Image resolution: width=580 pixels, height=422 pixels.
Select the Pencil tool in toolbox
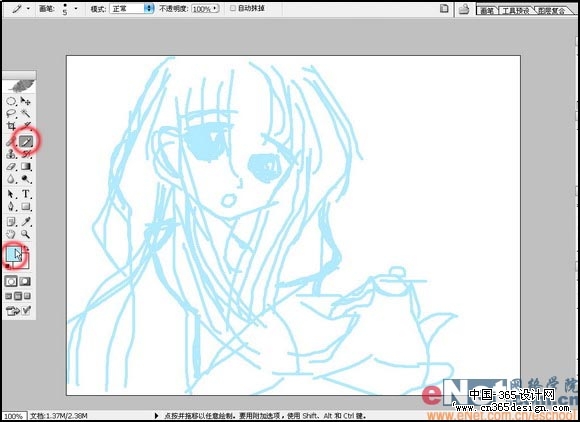[26, 141]
